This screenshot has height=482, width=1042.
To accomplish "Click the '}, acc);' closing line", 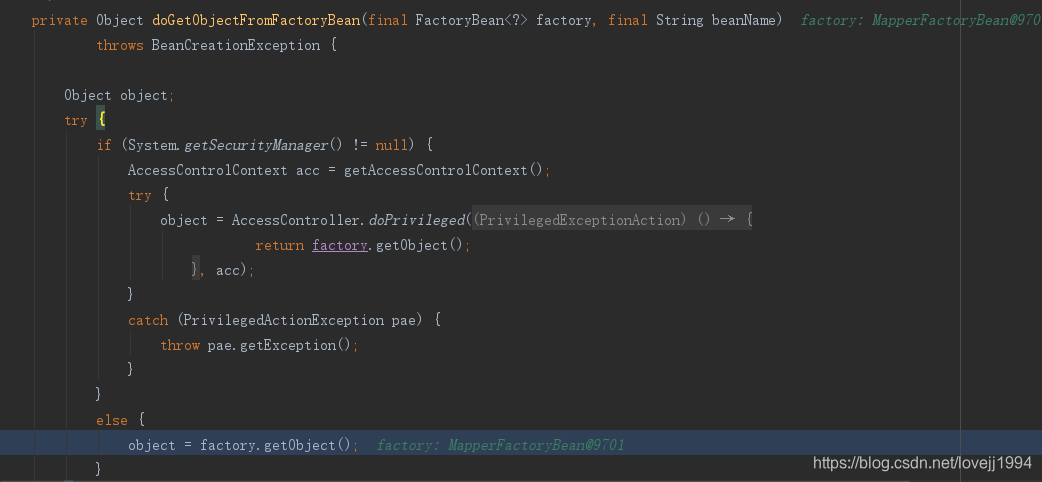I will pos(223,270).
